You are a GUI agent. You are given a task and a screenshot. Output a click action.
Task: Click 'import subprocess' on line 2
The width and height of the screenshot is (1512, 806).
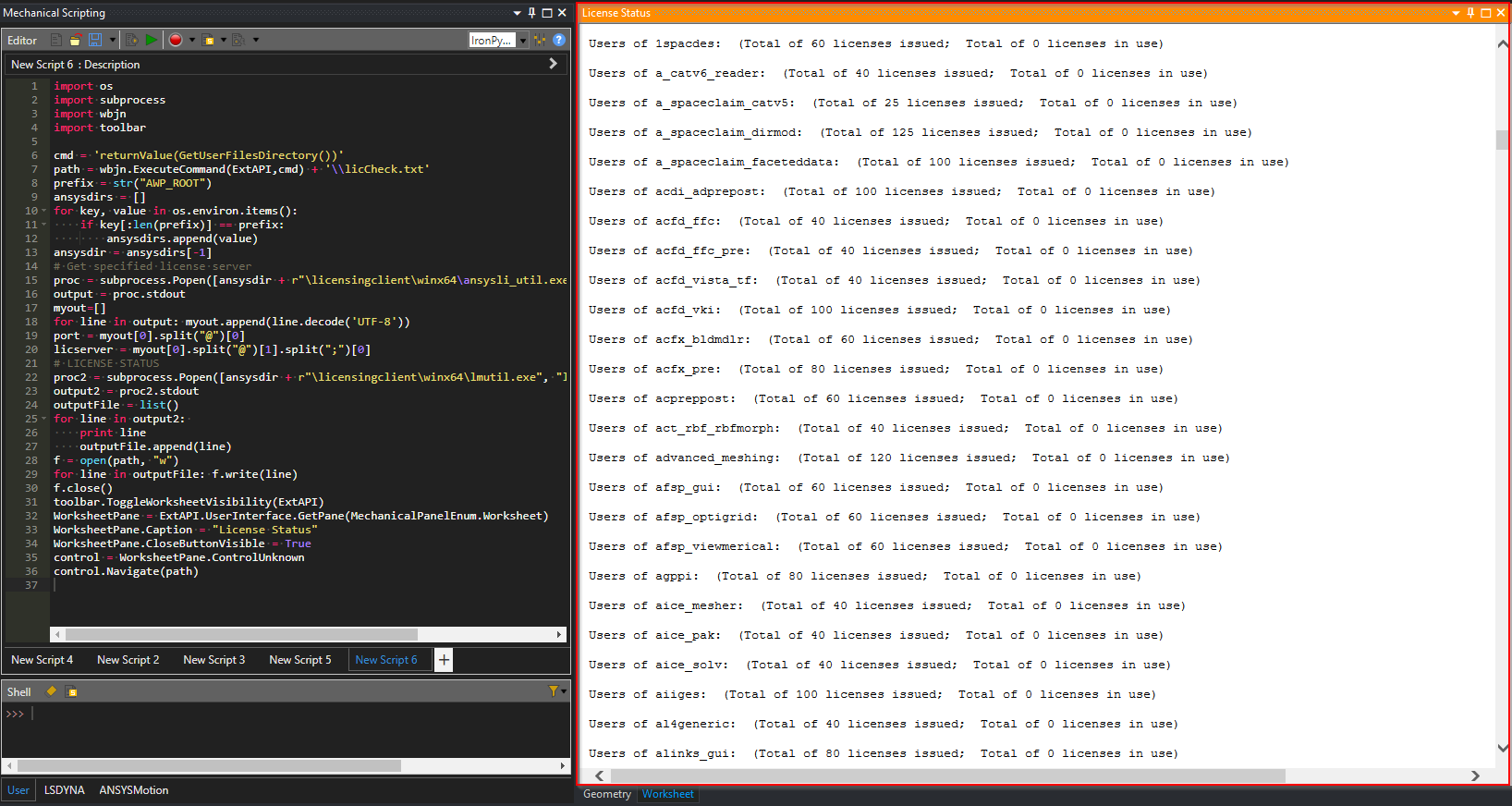pos(109,100)
